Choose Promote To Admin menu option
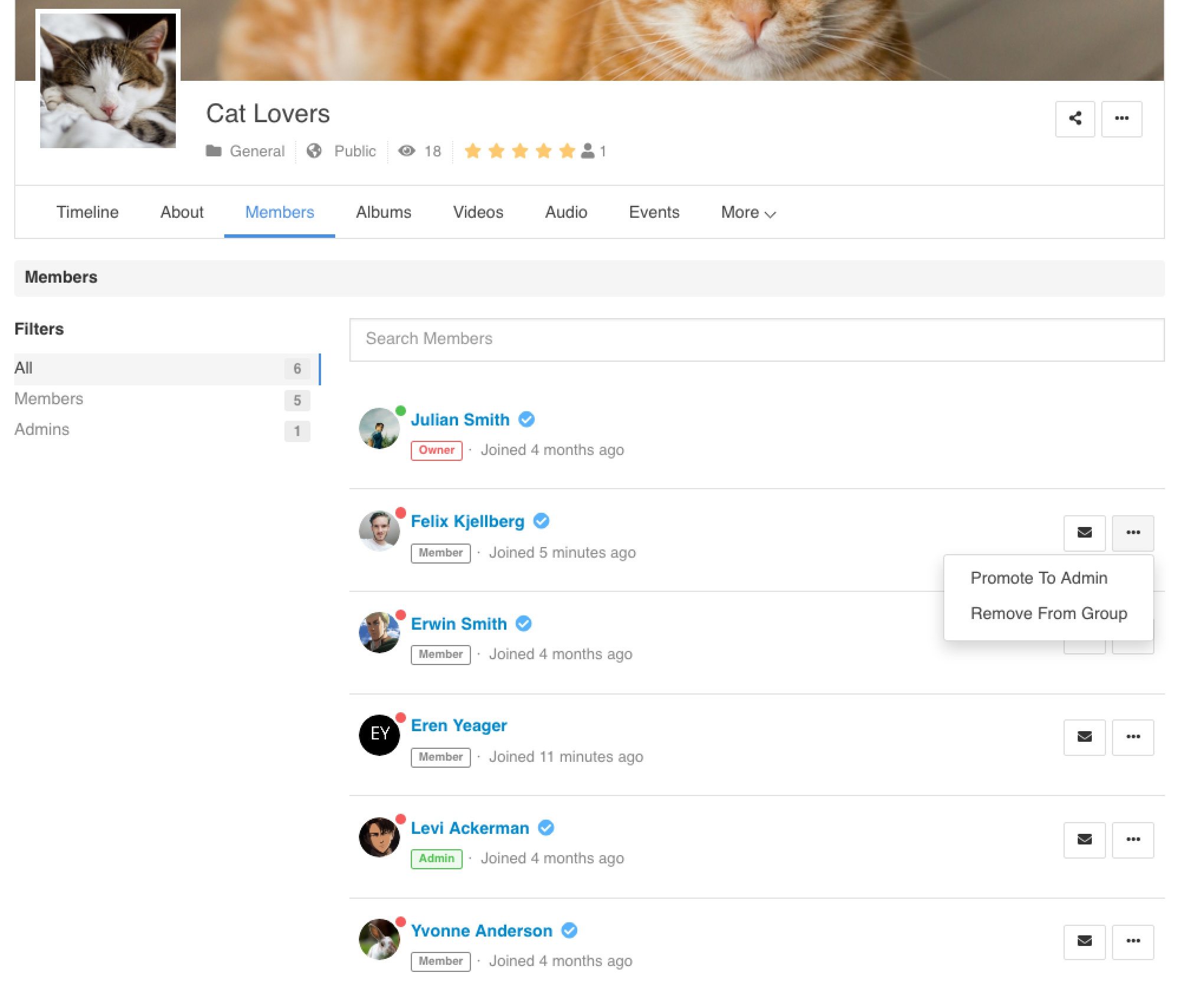The width and height of the screenshot is (1204, 992). pos(1039,578)
